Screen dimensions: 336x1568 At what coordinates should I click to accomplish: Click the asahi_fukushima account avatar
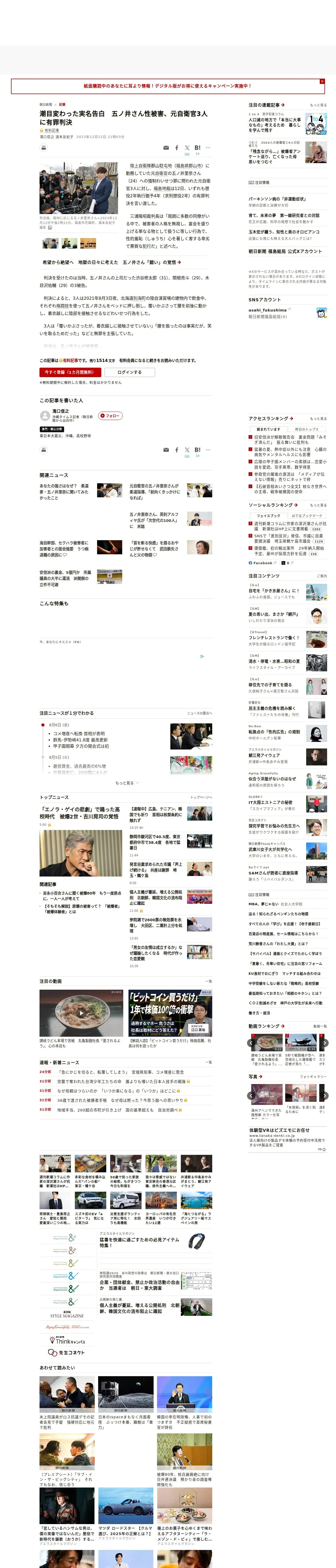321,313
